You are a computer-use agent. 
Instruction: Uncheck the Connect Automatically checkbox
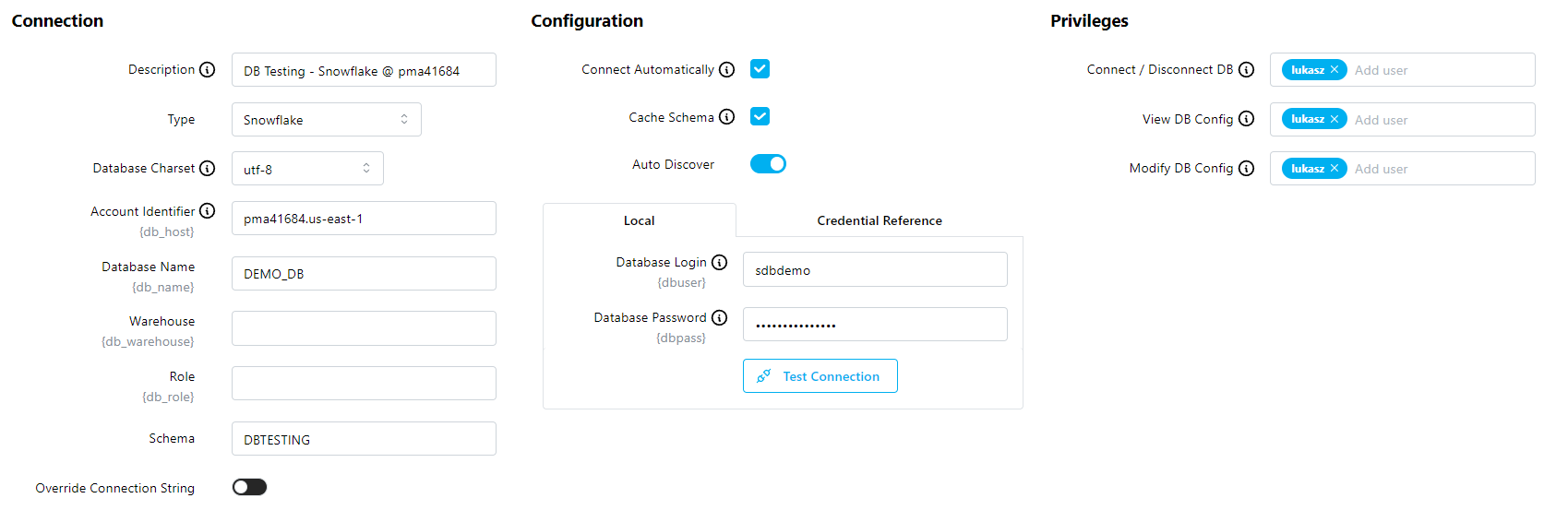click(760, 69)
